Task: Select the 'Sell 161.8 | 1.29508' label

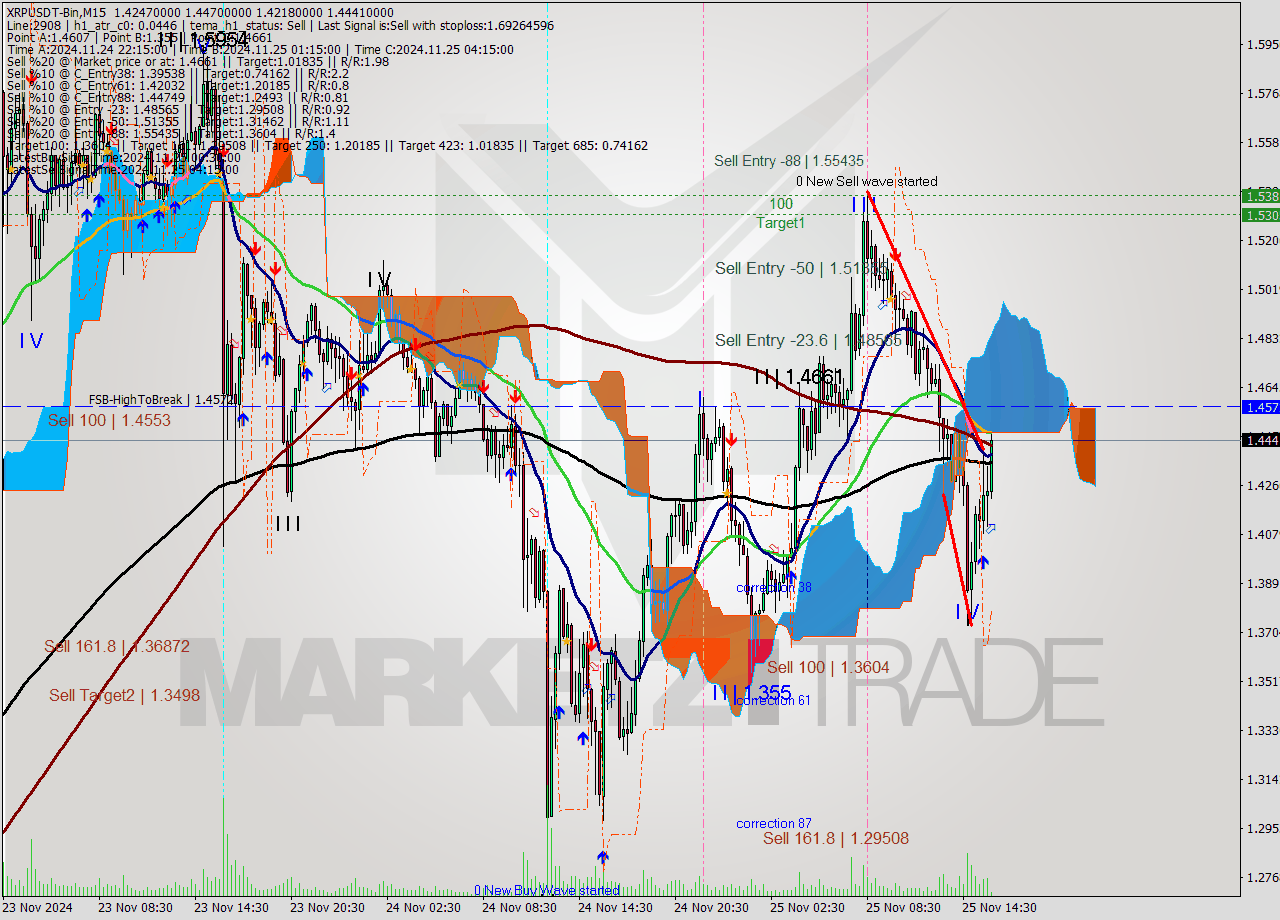Action: (x=836, y=838)
